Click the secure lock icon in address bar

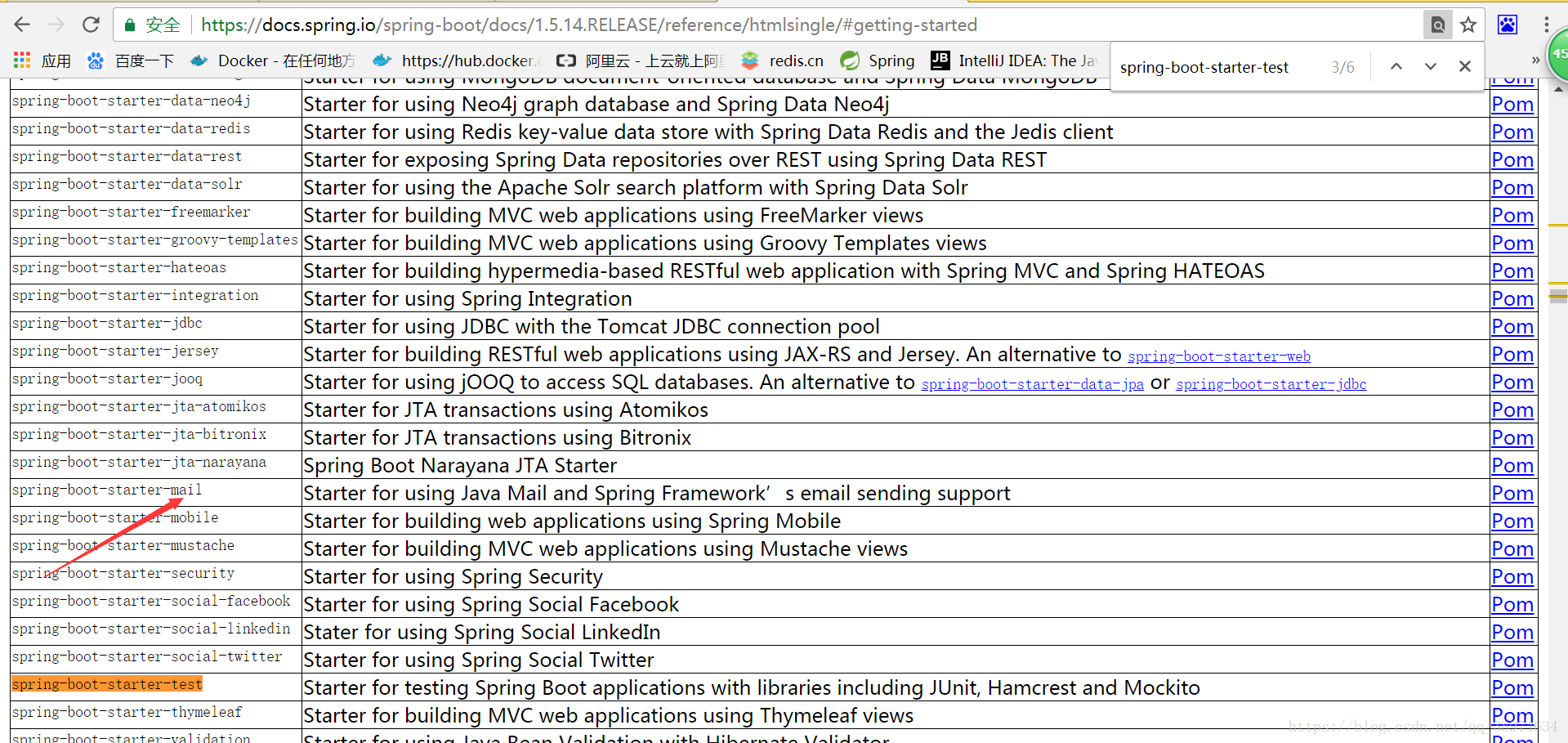(129, 25)
